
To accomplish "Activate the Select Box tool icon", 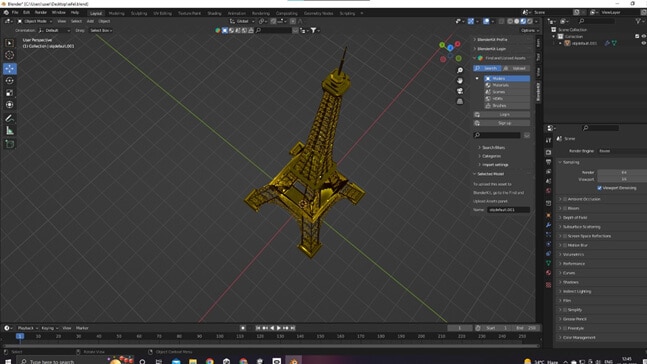I will 9,43.
